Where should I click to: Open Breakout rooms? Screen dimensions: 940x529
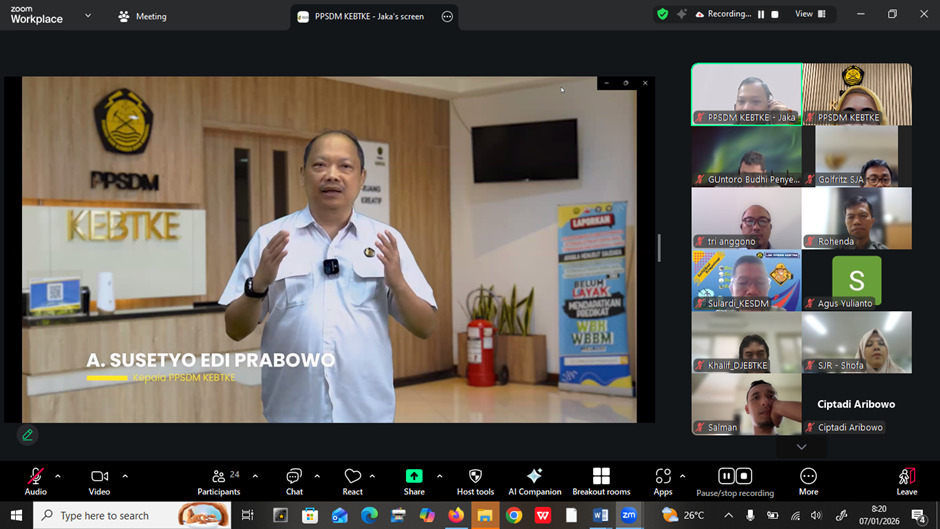[x=601, y=478]
